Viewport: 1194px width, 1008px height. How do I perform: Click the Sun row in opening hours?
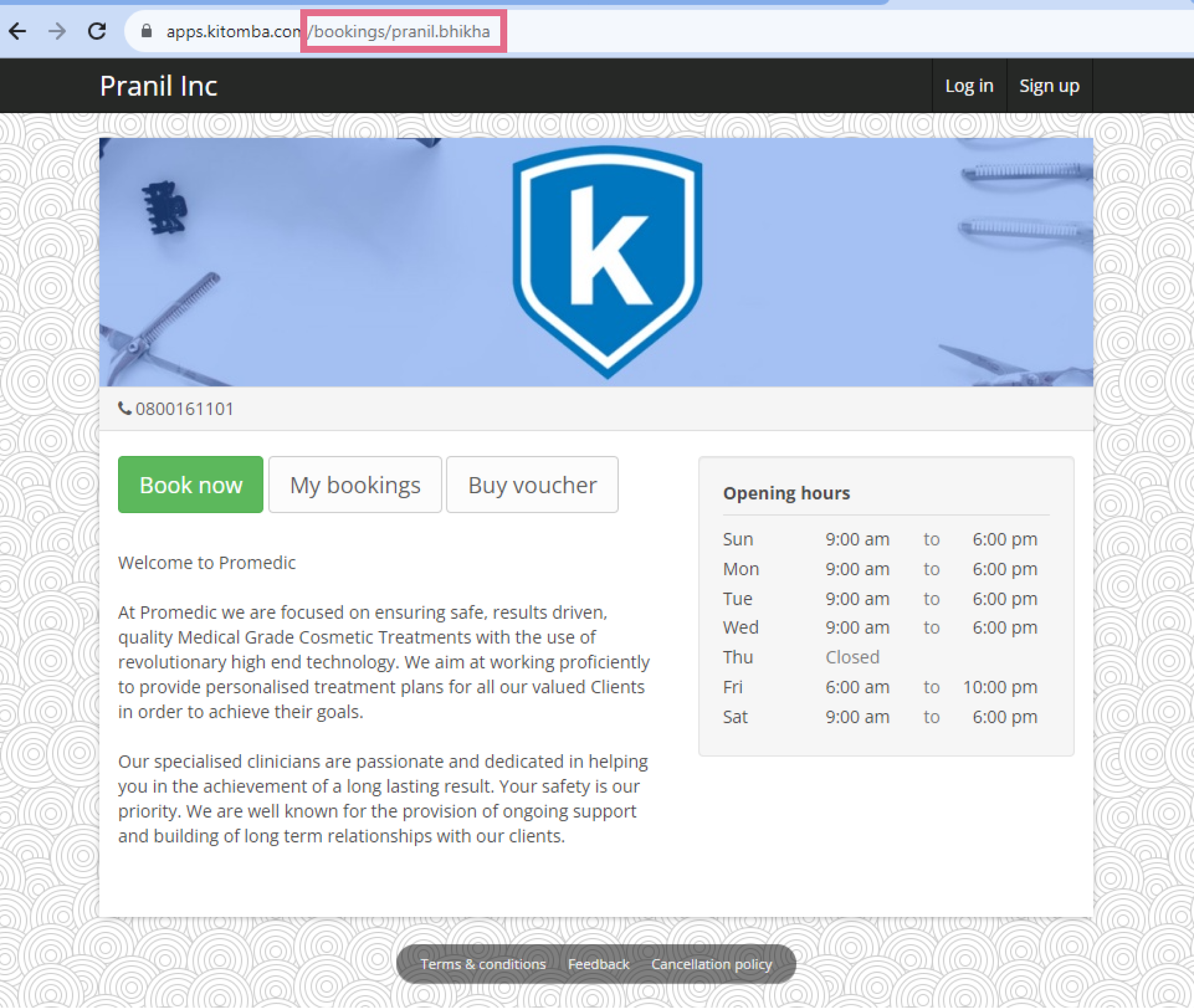click(886, 539)
